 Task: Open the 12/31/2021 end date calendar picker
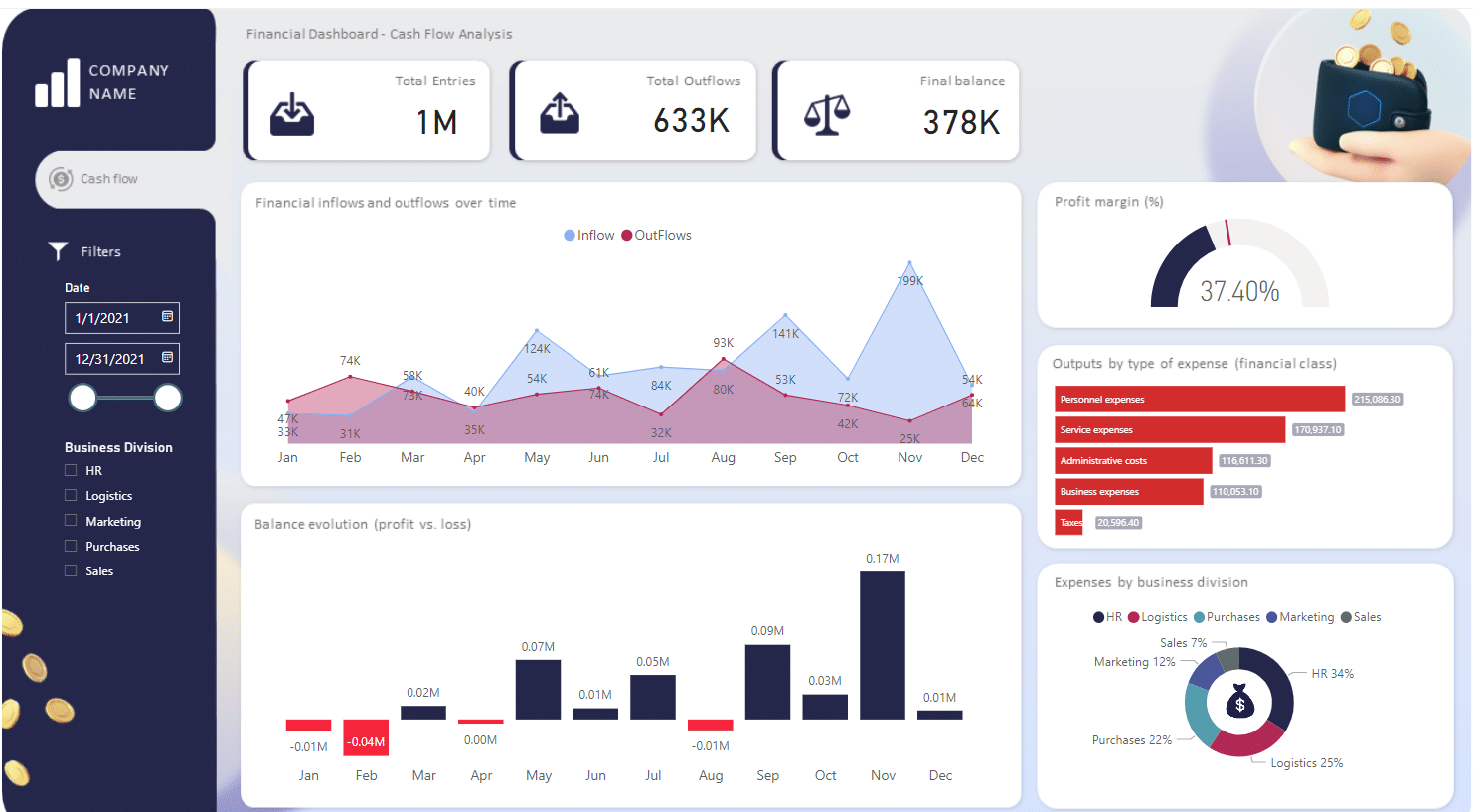[x=167, y=358]
